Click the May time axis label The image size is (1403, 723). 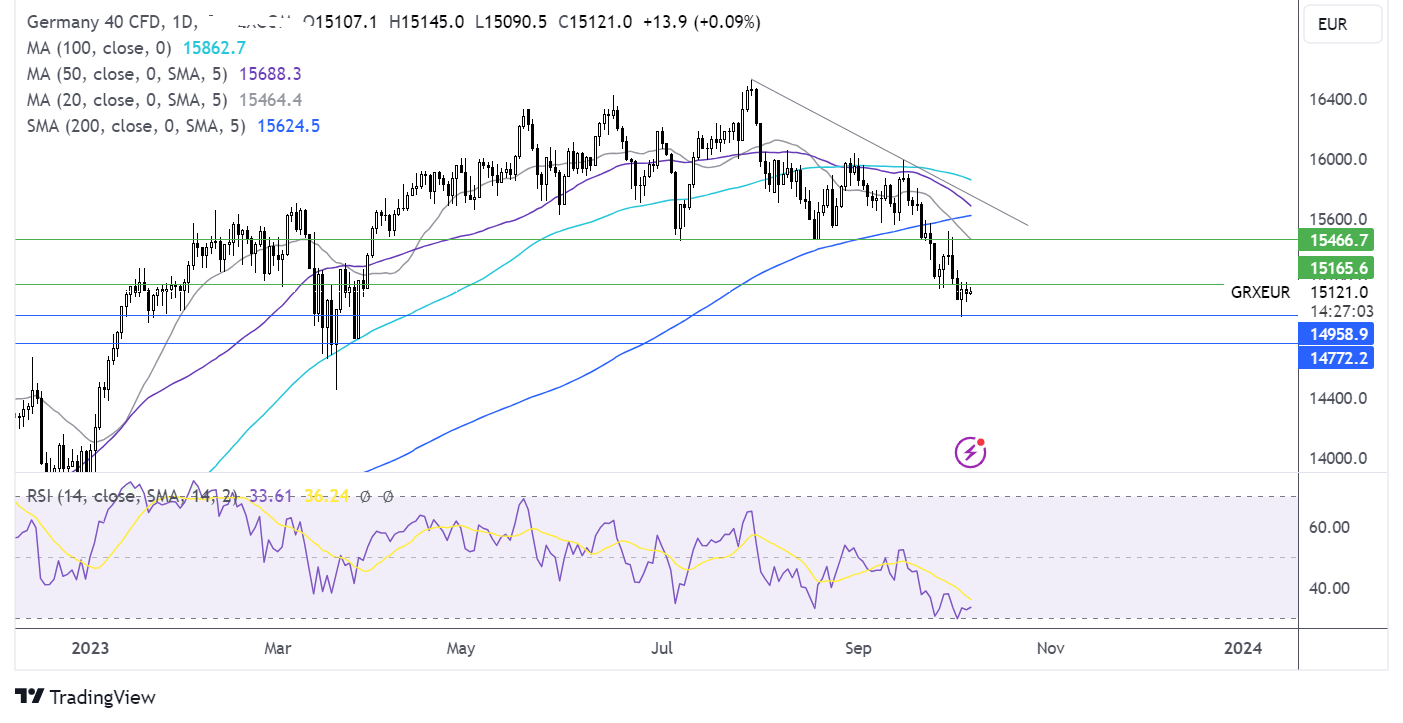pyautogui.click(x=460, y=648)
